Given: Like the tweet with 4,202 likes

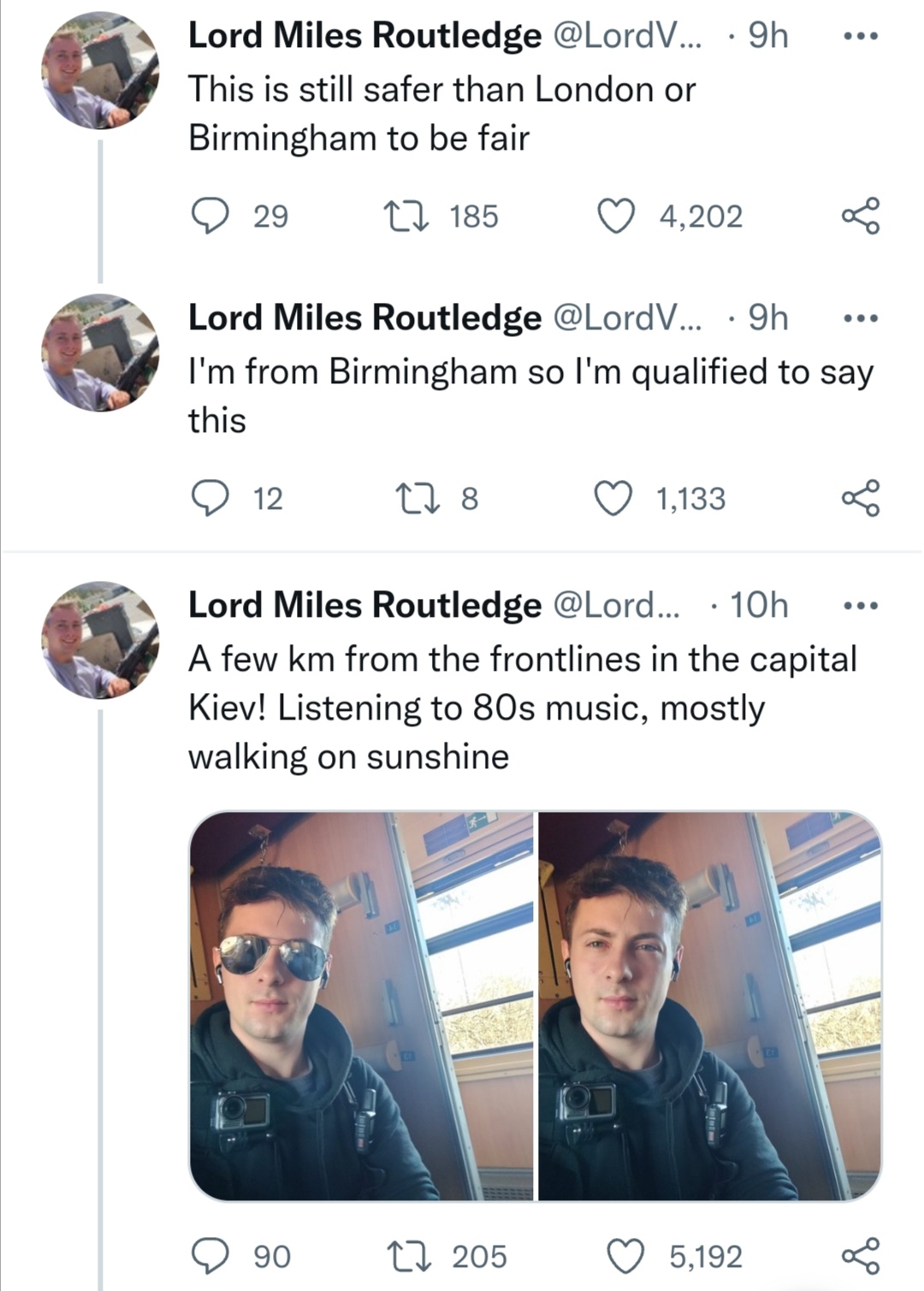Looking at the screenshot, I should (x=616, y=216).
